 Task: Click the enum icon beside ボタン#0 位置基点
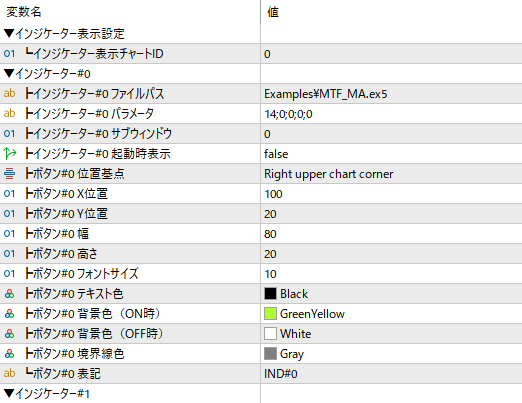(x=9, y=173)
